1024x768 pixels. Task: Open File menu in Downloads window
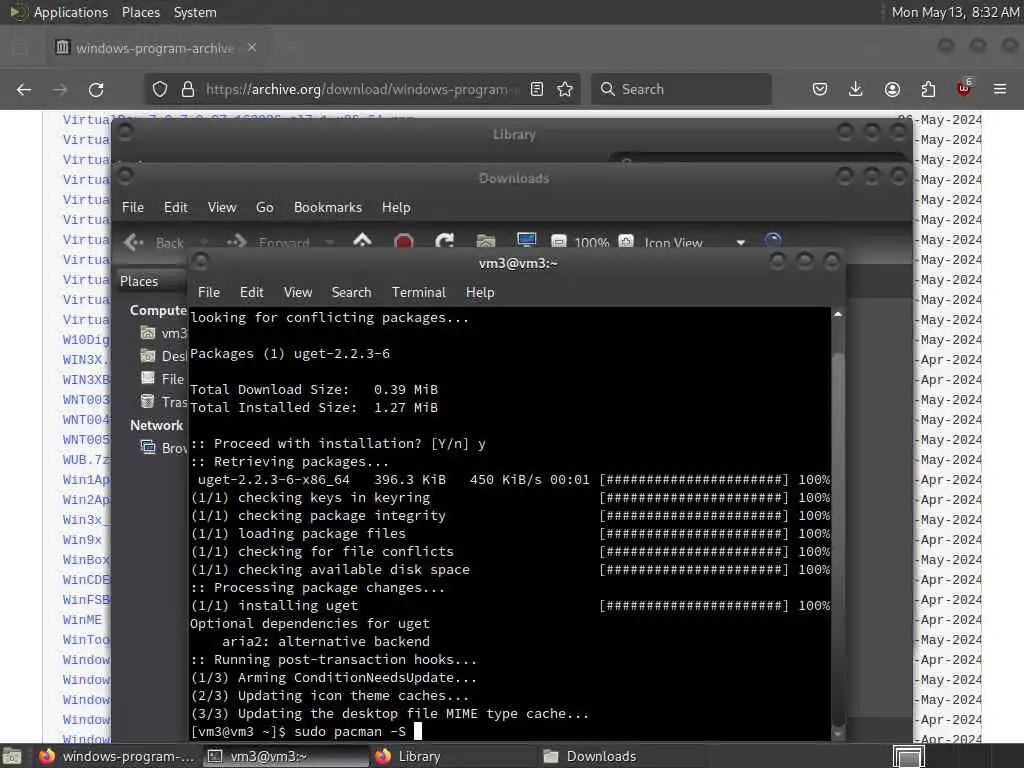coord(133,207)
